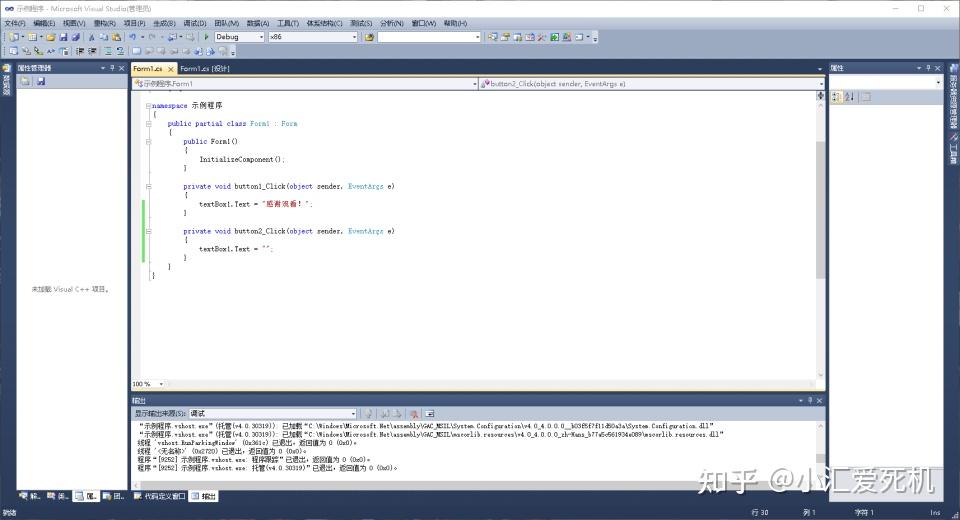Screen dimensions: 960x520
Task: Close the 属性 properties panel
Action: pos(937,68)
